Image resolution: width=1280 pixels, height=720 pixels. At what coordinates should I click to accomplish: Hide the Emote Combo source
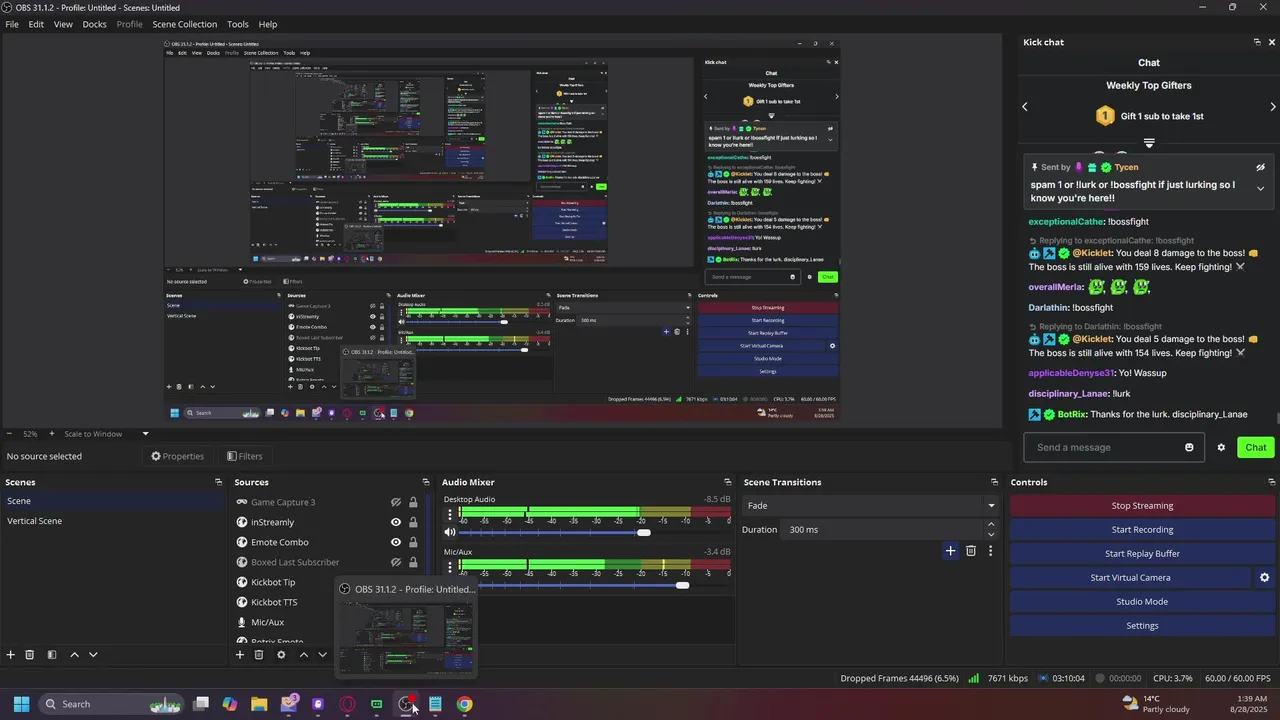click(396, 543)
